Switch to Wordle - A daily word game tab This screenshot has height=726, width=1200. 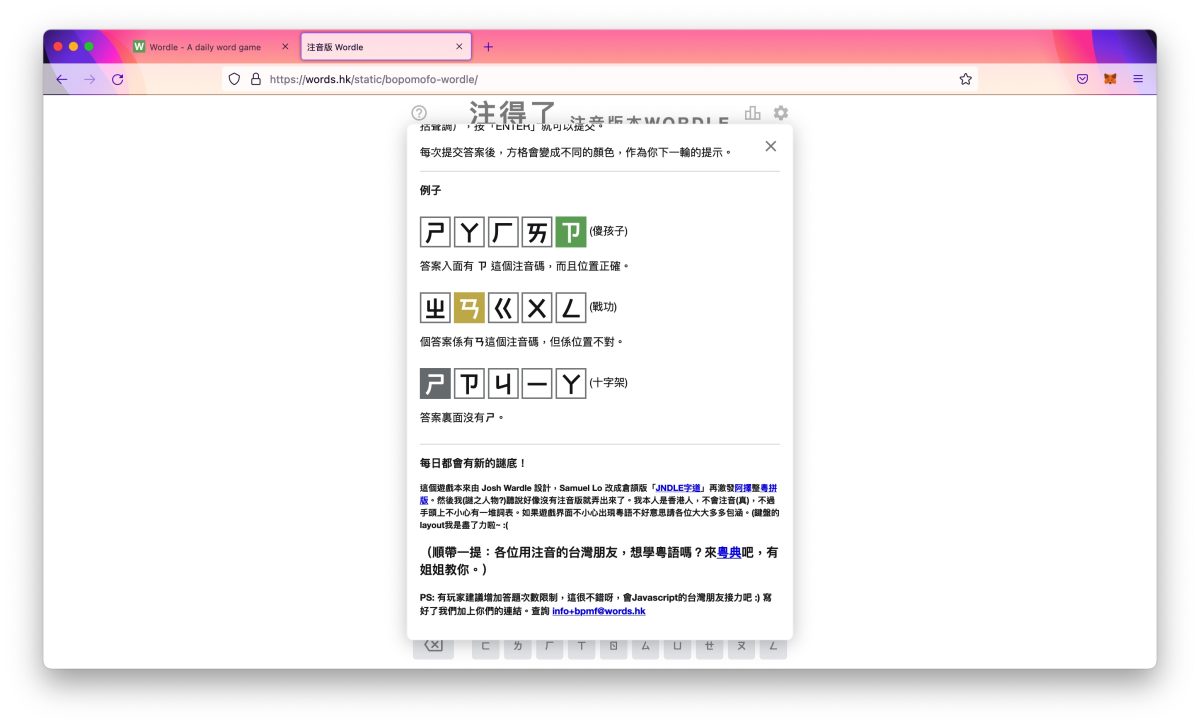pos(212,47)
